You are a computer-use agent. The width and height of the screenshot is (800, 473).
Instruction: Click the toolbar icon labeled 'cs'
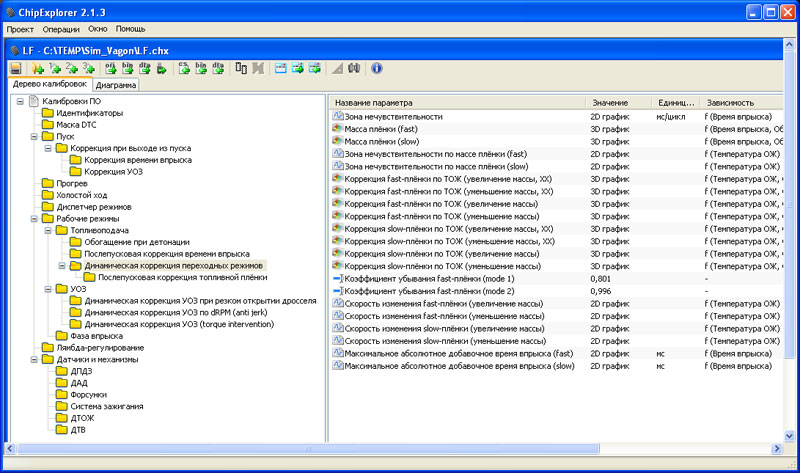pyautogui.click(x=184, y=68)
